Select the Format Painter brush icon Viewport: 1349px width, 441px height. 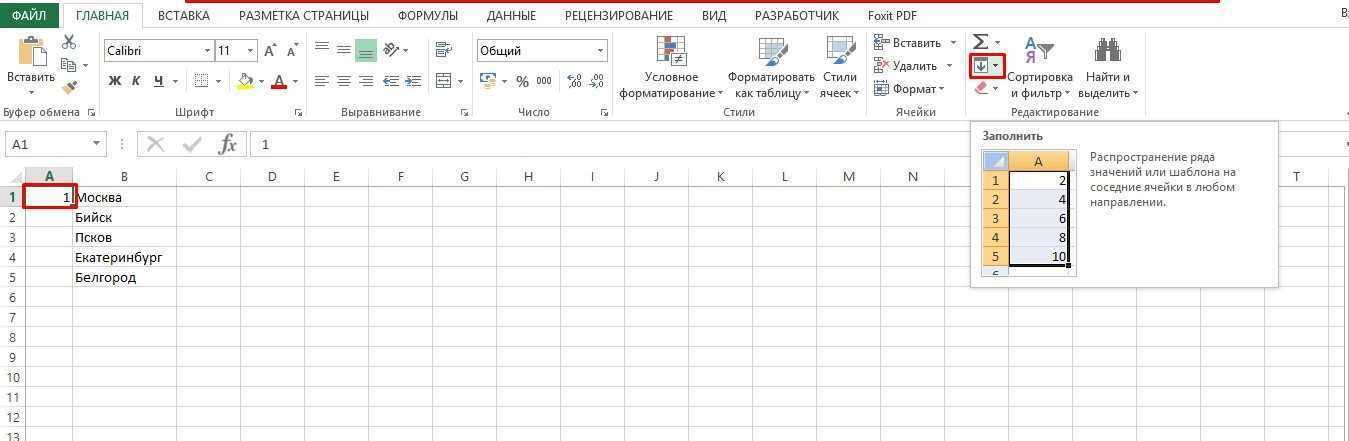[69, 89]
